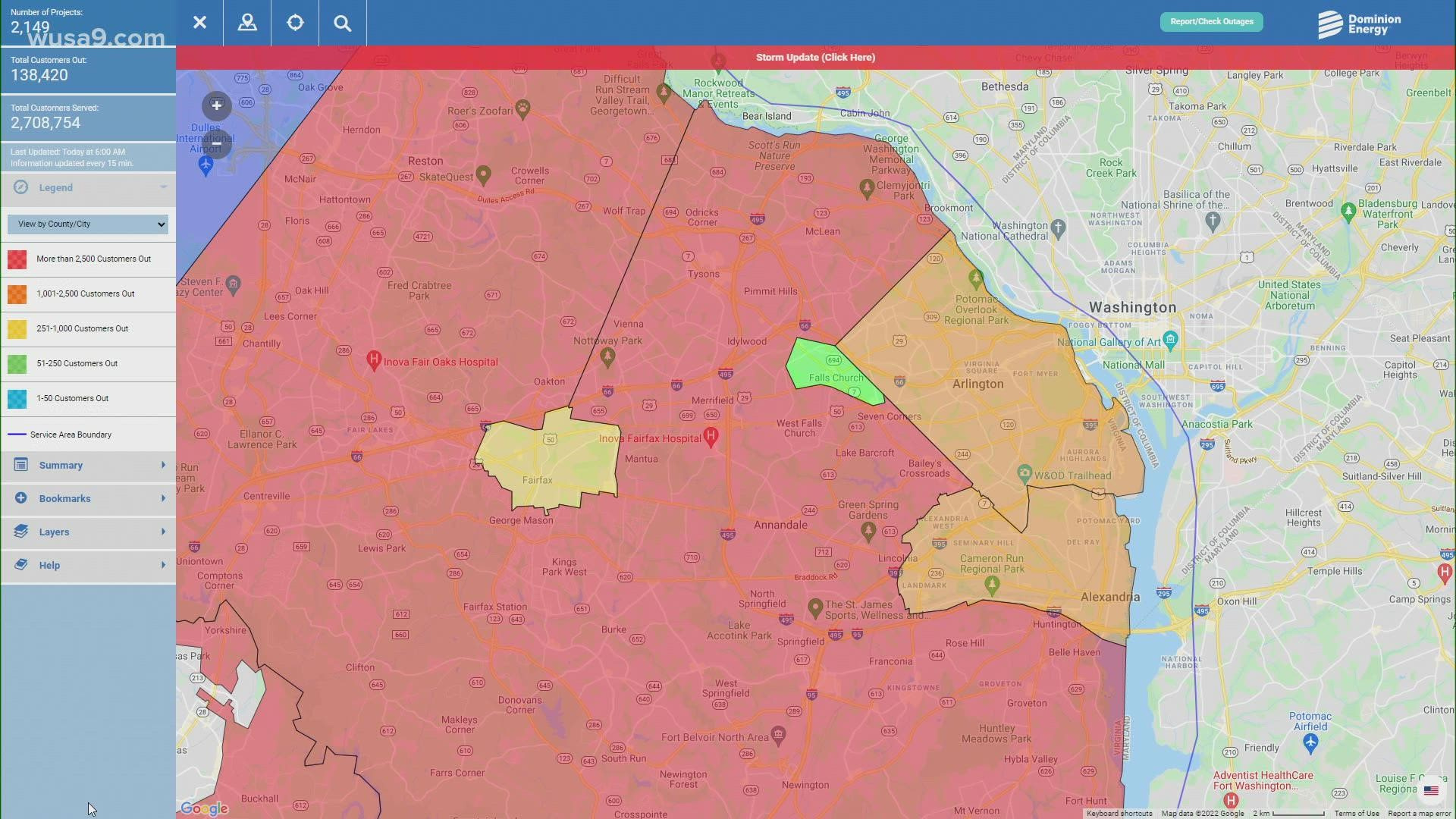Click the US flag language icon

1431,790
